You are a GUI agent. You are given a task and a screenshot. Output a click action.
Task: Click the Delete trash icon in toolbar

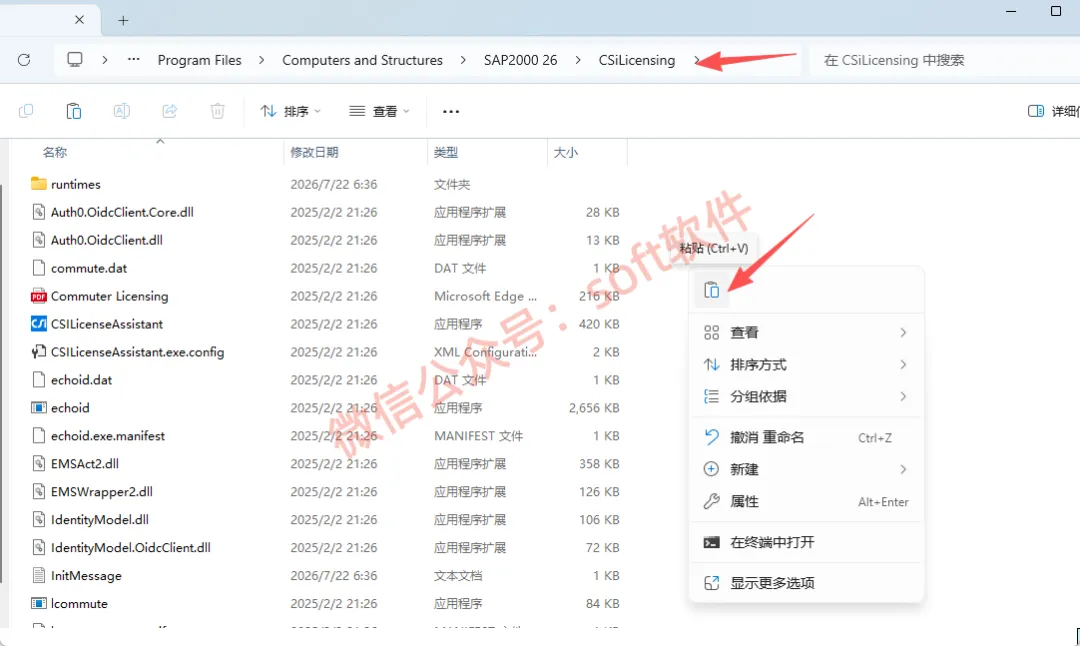click(218, 111)
